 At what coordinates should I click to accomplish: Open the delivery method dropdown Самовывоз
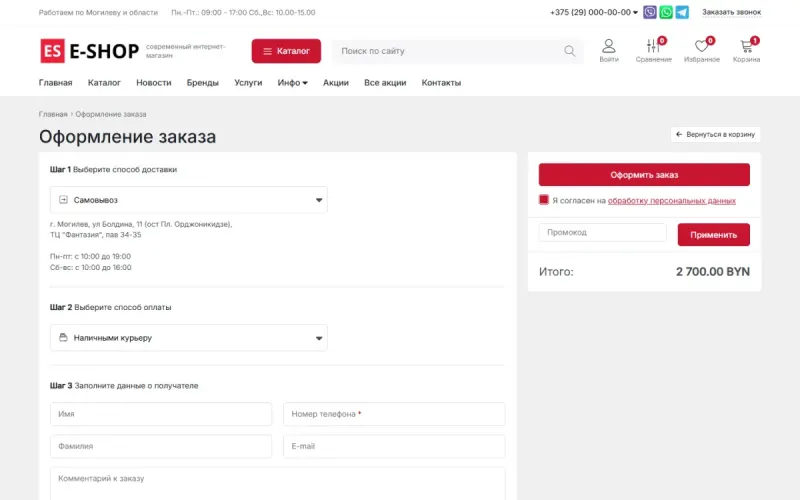pos(189,199)
